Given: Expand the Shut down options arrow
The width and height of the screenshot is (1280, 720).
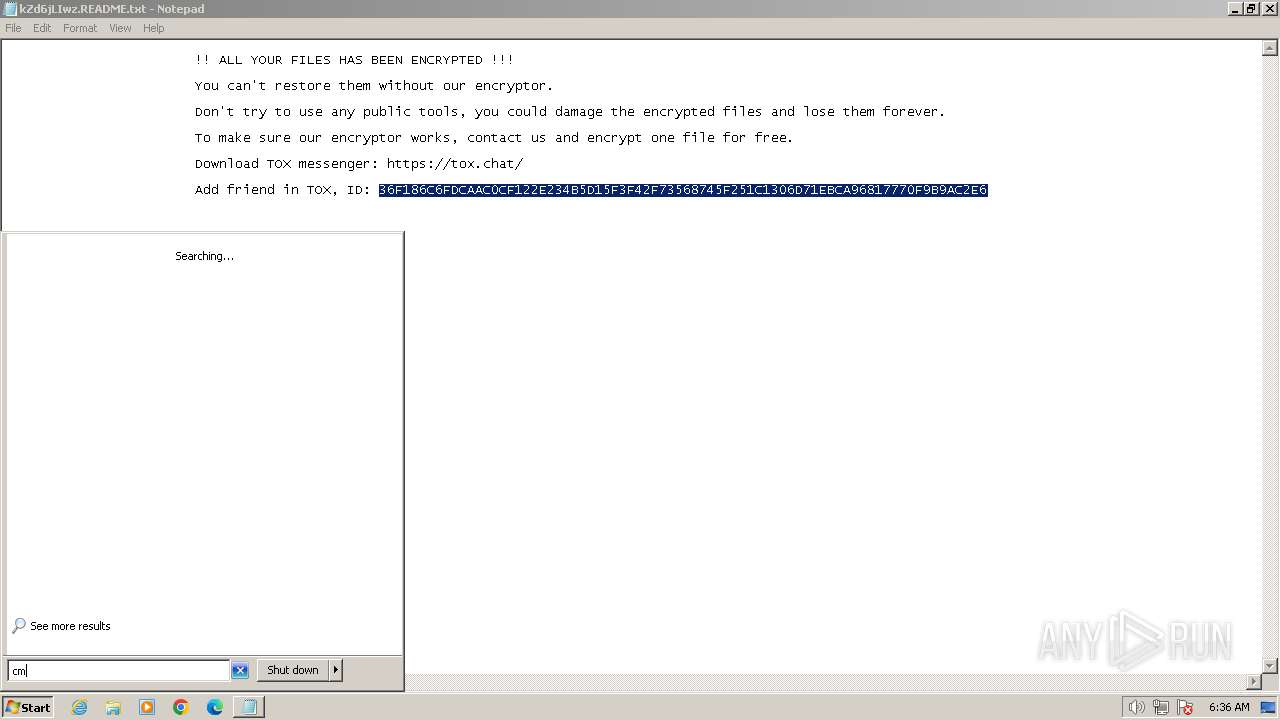Looking at the screenshot, I should tap(336, 670).
